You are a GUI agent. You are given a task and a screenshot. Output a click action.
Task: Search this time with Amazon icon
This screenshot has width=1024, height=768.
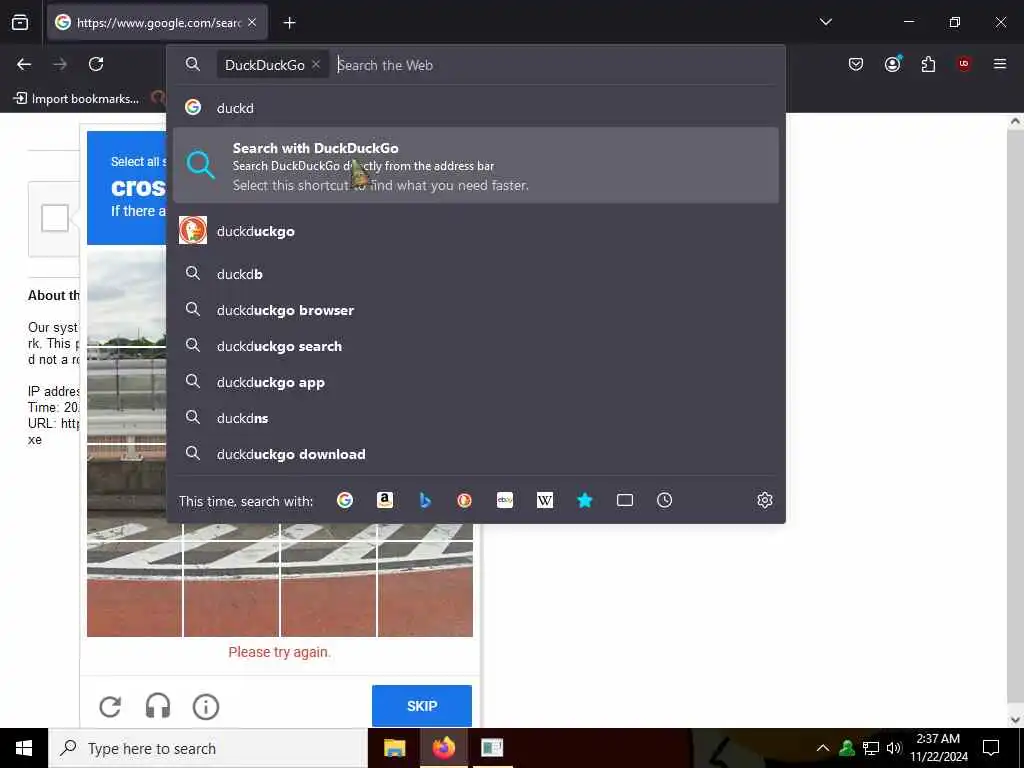[x=385, y=500]
